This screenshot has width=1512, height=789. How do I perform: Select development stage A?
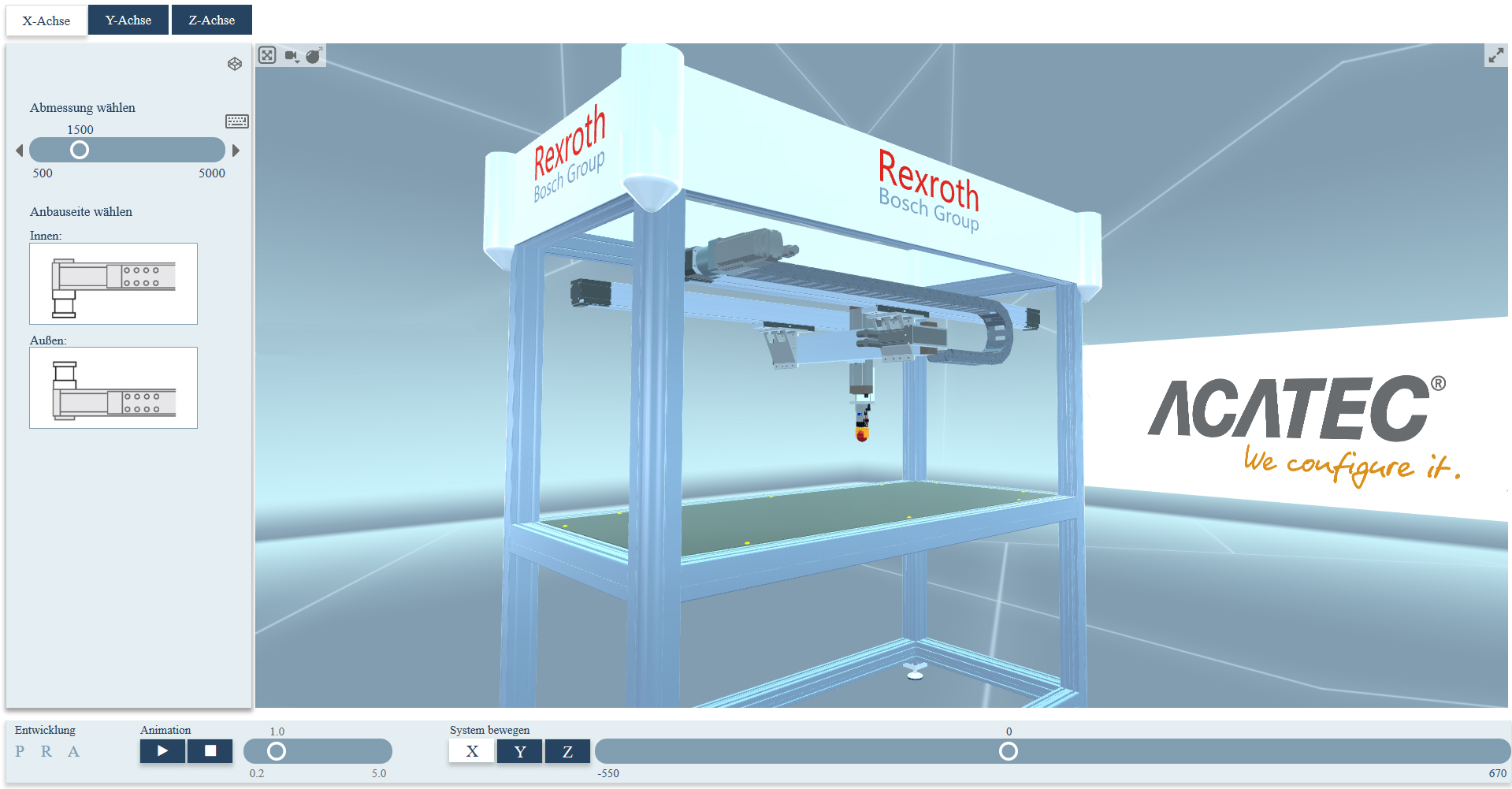73,751
